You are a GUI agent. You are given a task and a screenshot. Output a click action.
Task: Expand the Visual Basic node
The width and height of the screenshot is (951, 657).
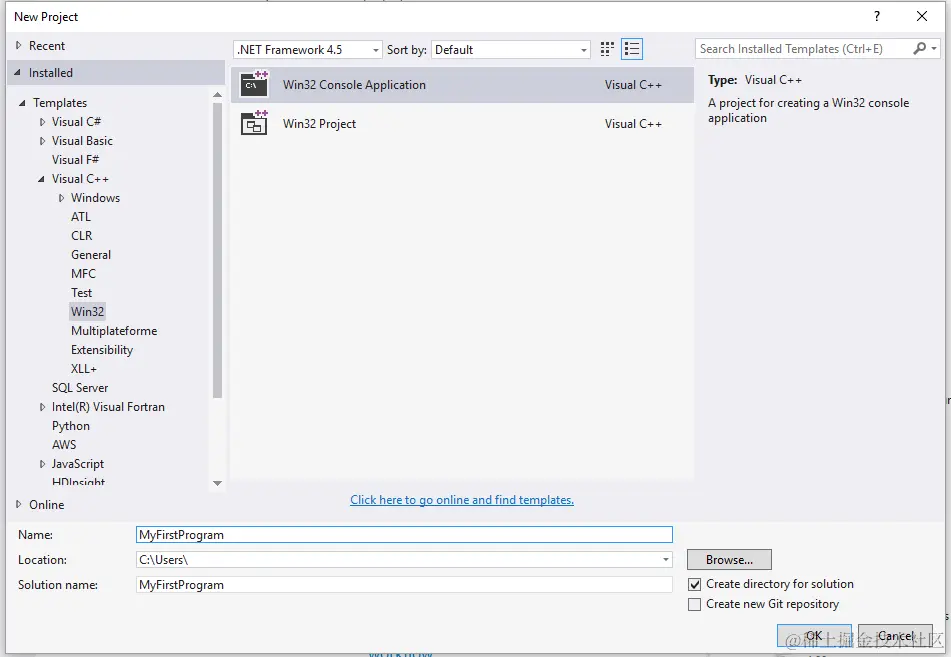42,141
